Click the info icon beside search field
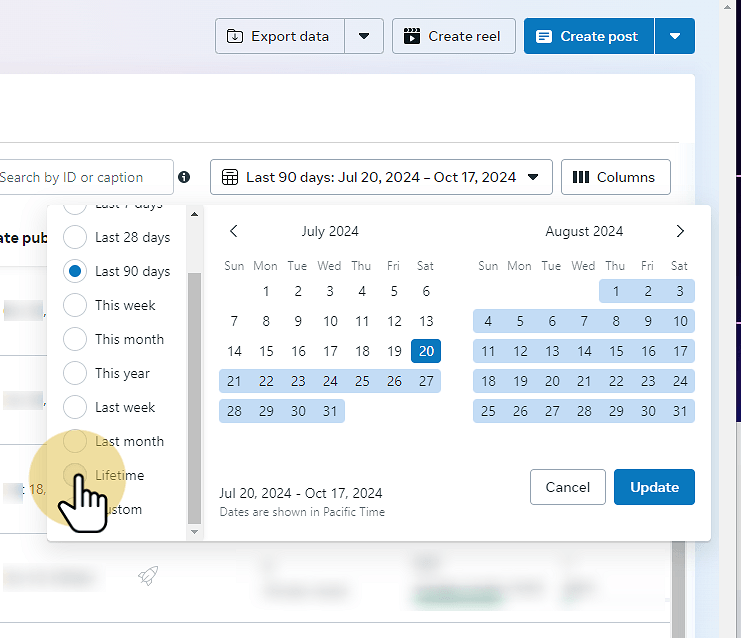Screen dimensions: 741x638 click(x=184, y=177)
